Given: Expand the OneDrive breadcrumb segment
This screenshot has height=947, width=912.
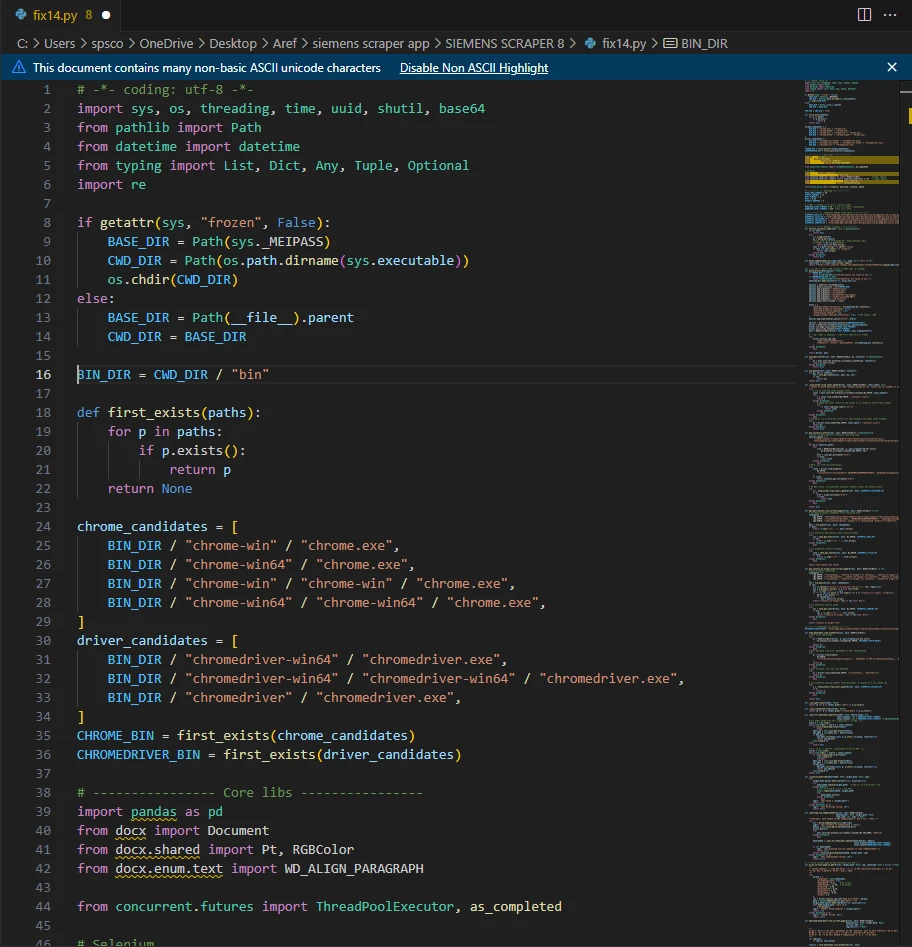Looking at the screenshot, I should pos(165,44).
